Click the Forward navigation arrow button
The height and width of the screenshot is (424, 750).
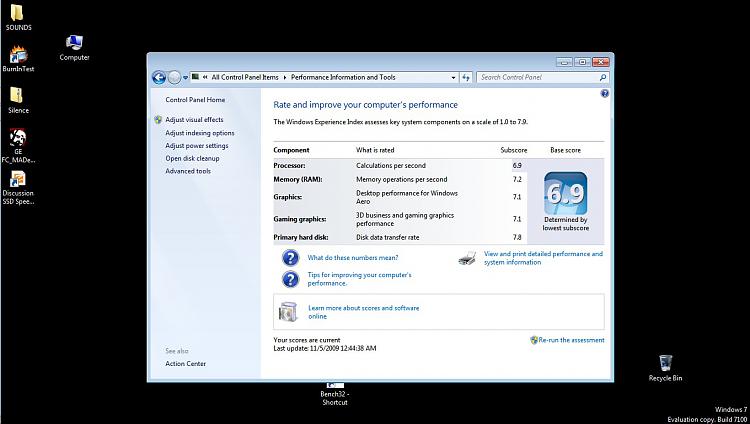[x=175, y=77]
